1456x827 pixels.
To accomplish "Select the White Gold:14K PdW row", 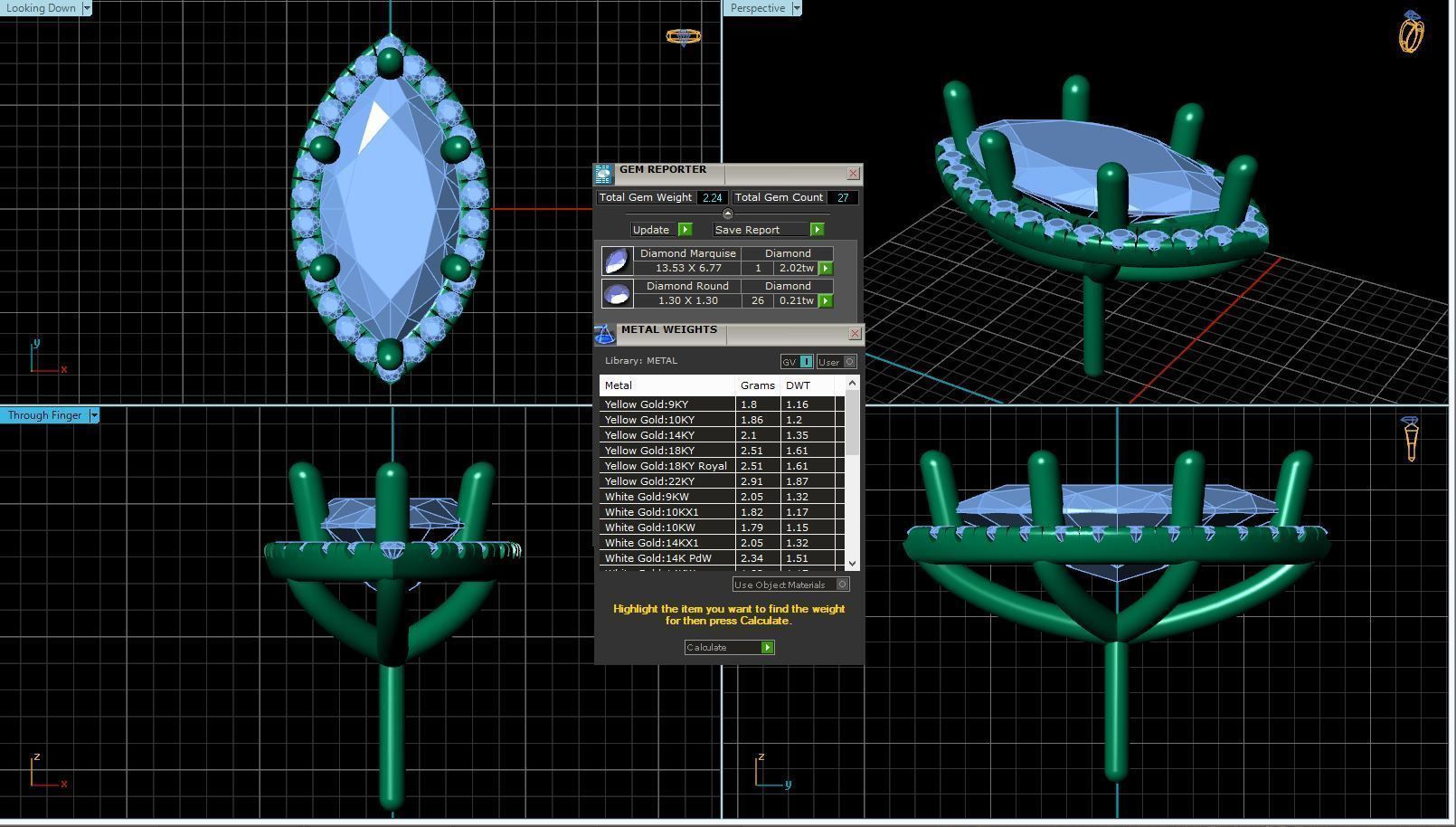I will [722, 558].
